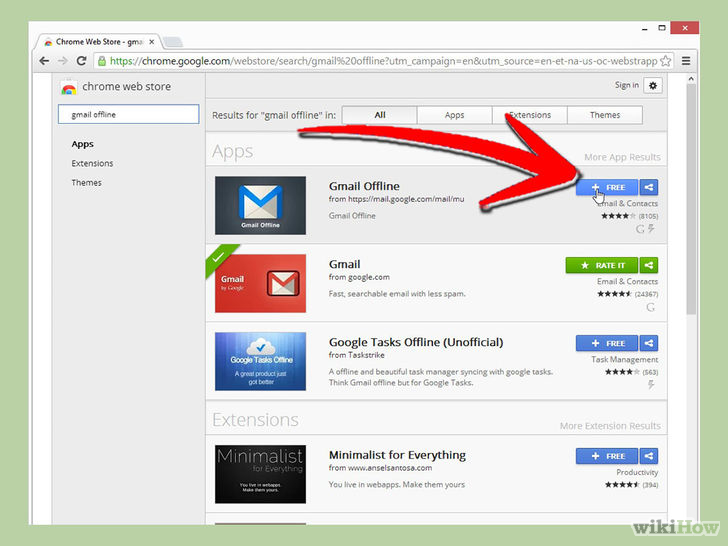This screenshot has width=728, height=546.
Task: Click the Productivity category text
Action: 637,472
